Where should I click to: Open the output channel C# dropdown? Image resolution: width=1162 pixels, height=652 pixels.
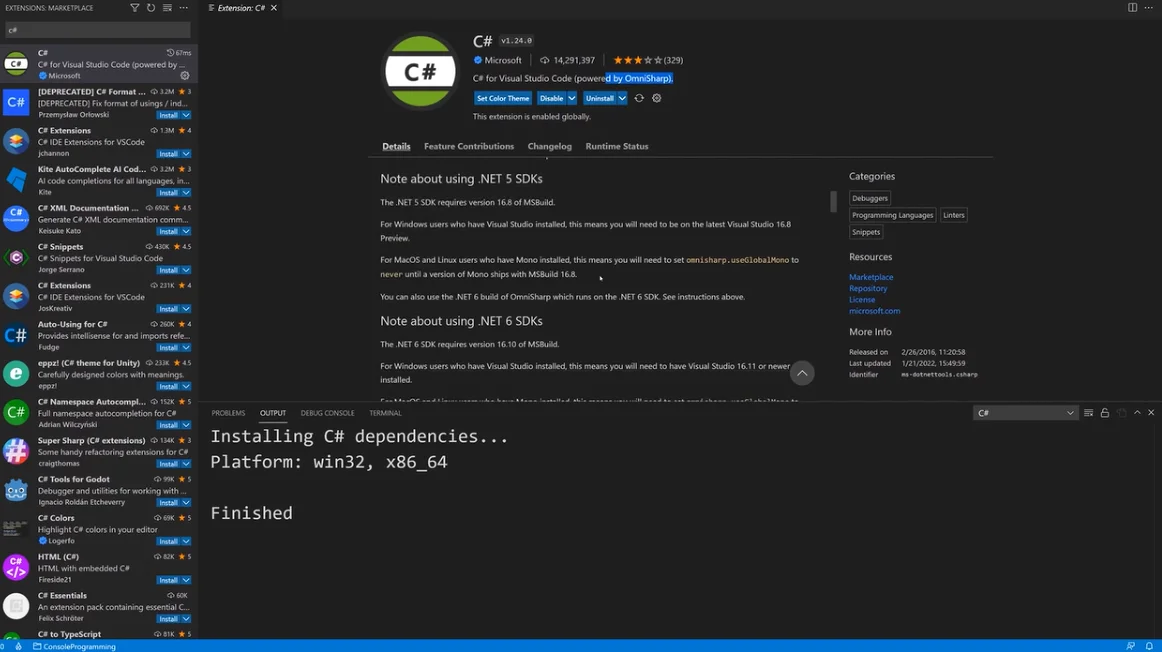pos(1025,413)
